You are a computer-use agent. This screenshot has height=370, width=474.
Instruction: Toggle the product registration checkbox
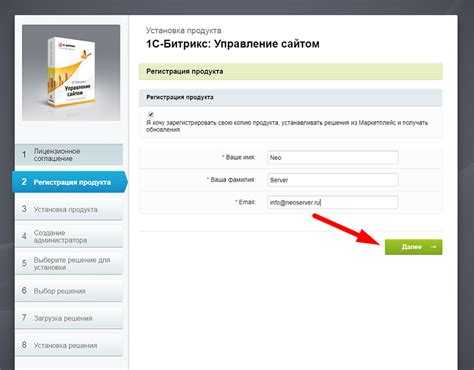151,114
